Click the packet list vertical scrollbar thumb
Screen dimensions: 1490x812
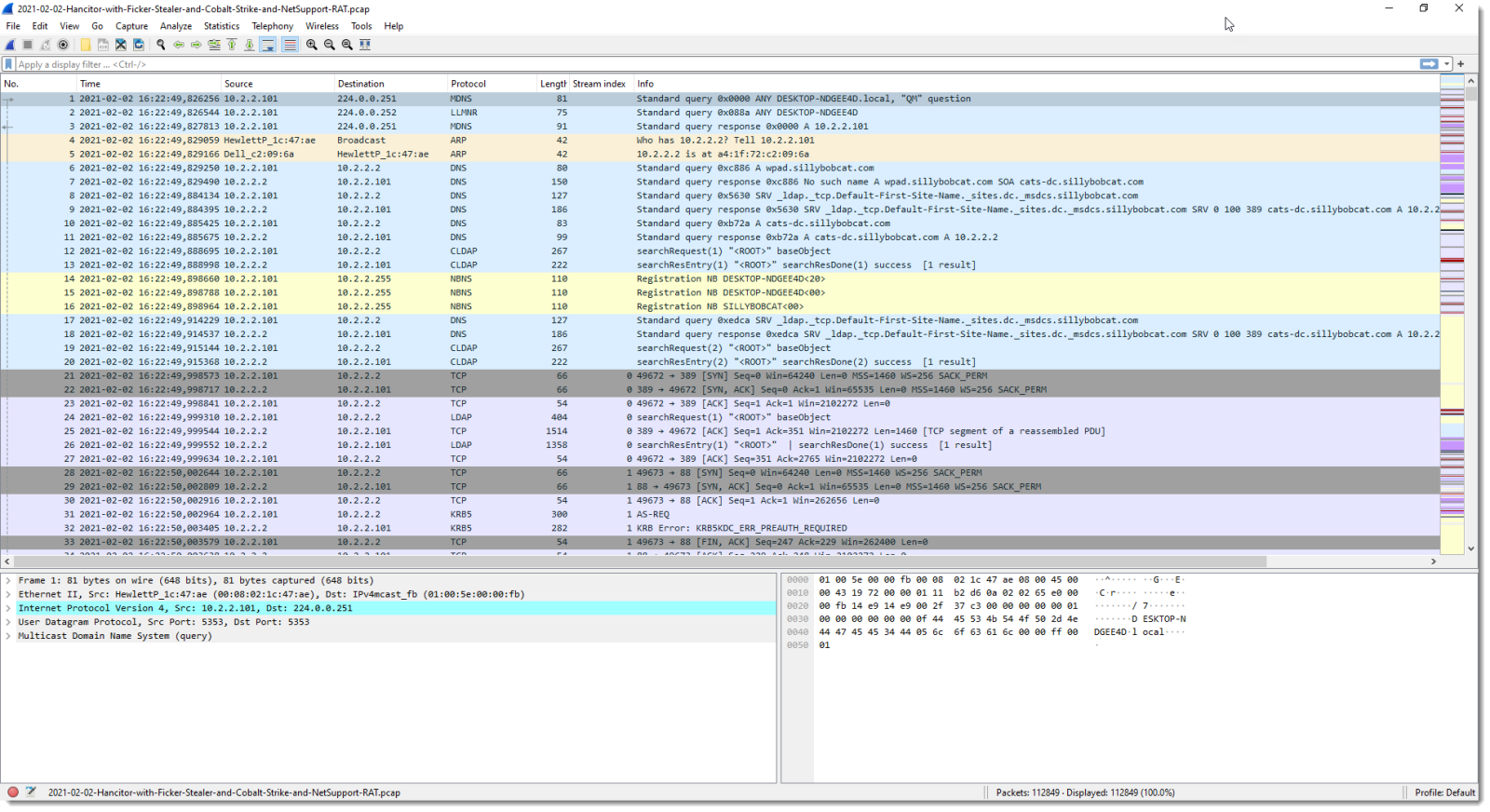point(1471,93)
